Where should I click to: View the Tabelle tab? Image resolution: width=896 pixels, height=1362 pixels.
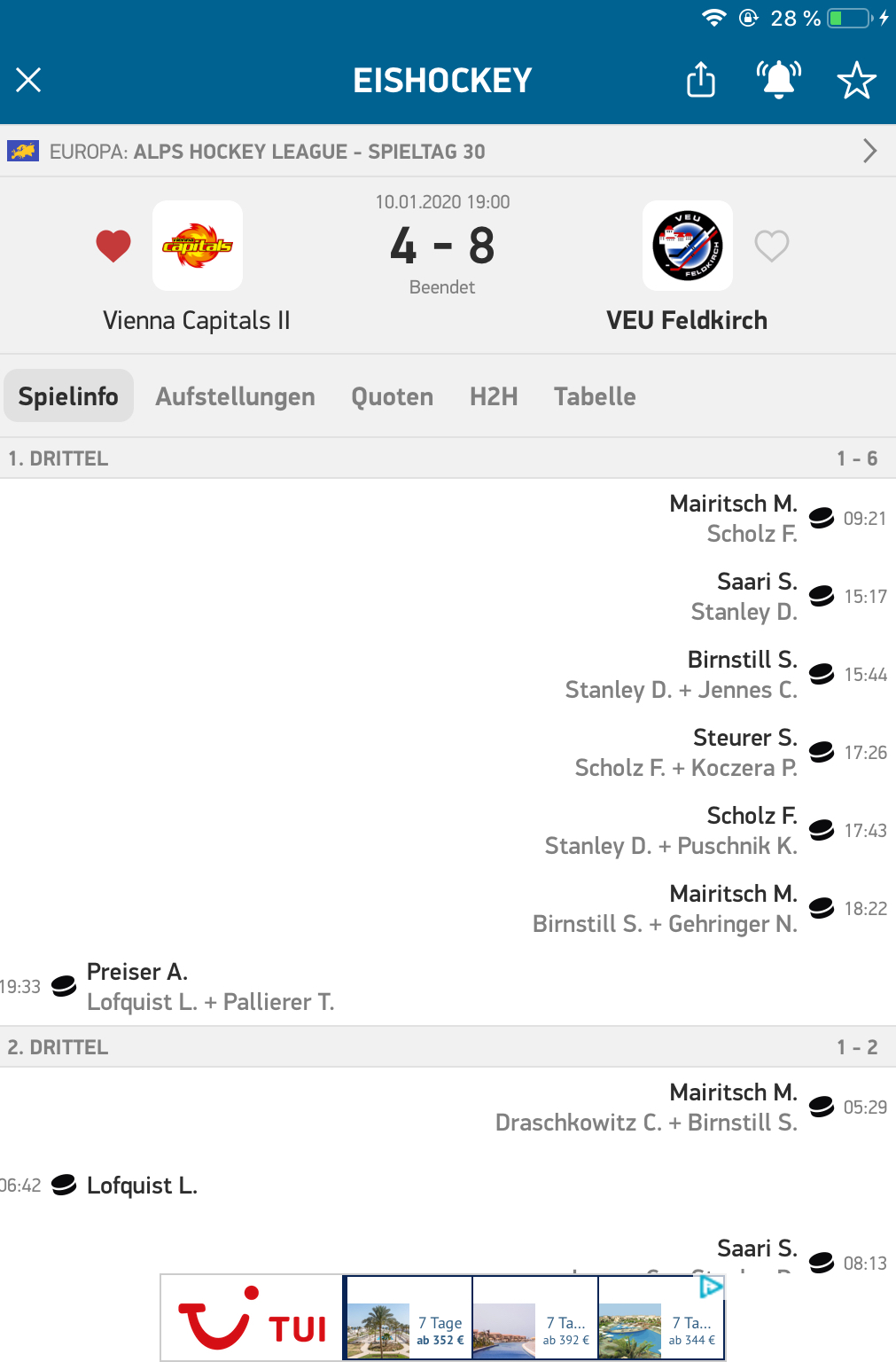click(x=595, y=396)
